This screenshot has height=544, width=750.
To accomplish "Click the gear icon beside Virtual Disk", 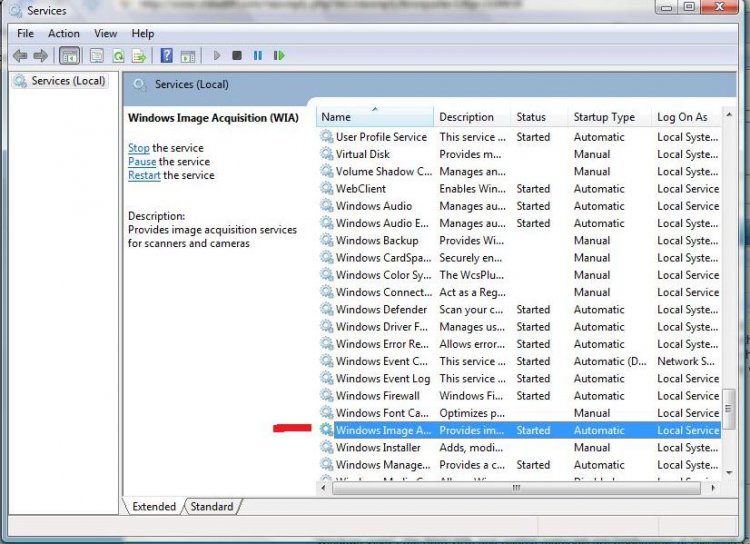I will pos(327,154).
